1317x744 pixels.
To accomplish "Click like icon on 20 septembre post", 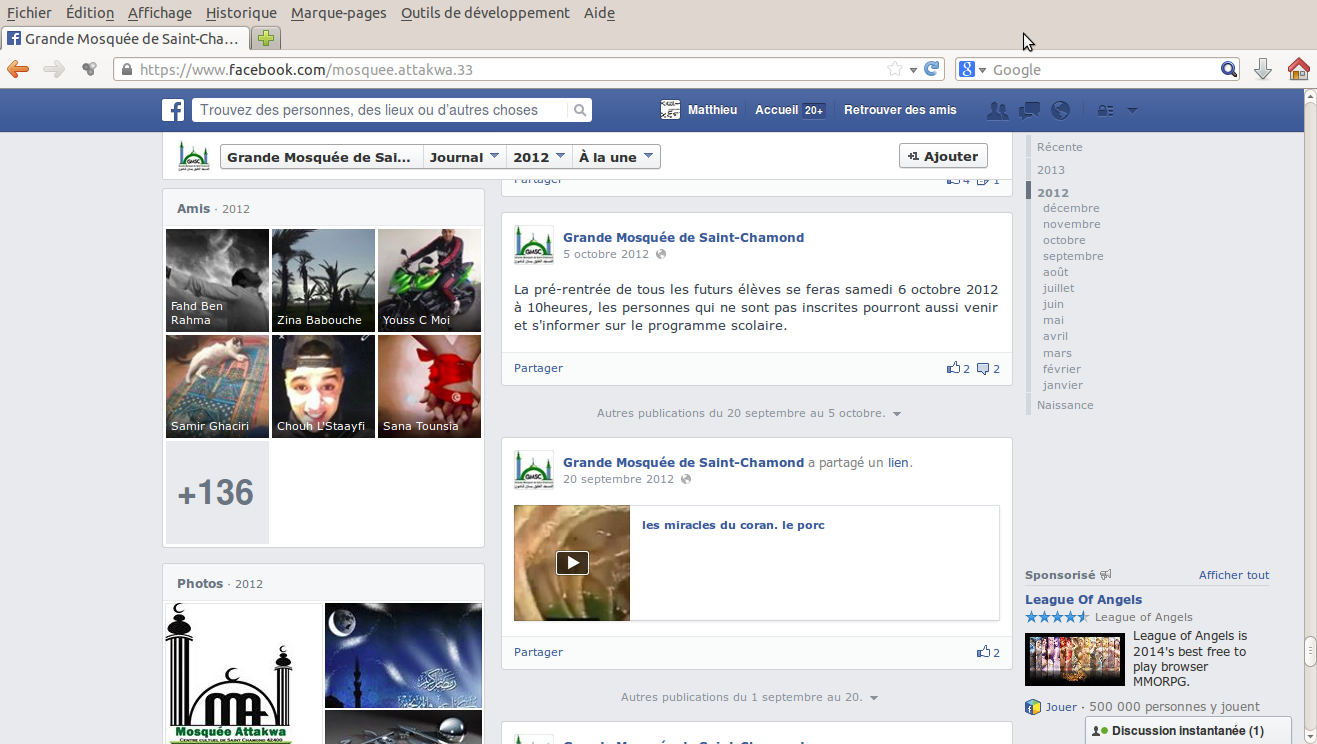I will click(x=983, y=652).
